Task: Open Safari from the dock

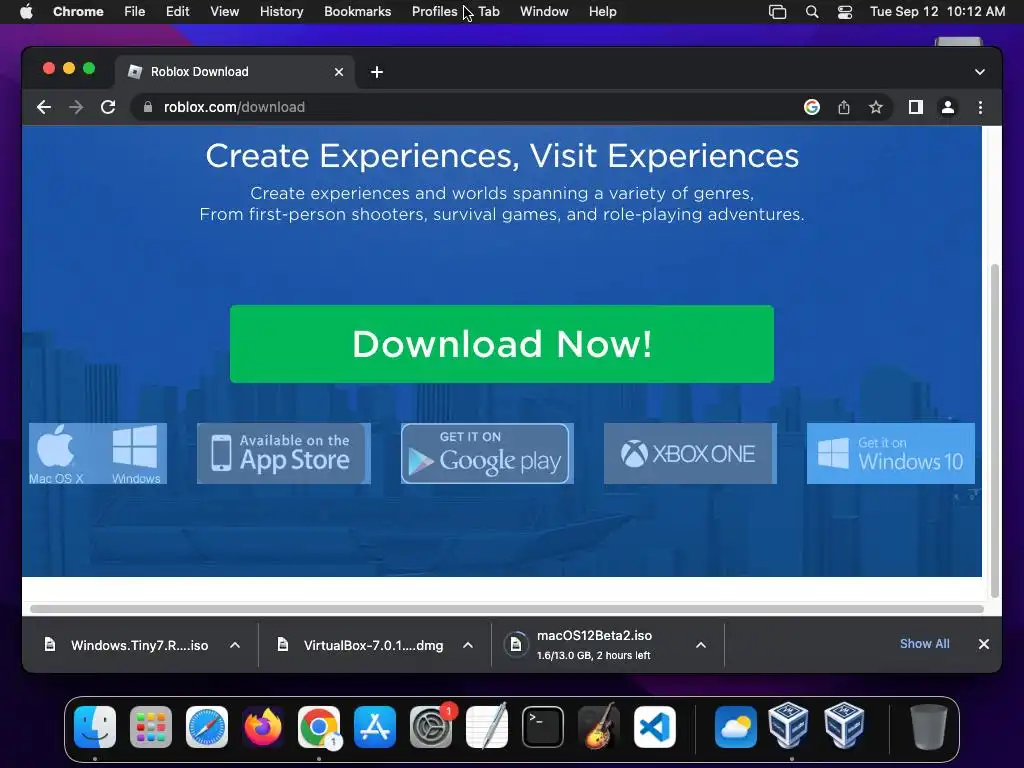Action: [x=207, y=727]
